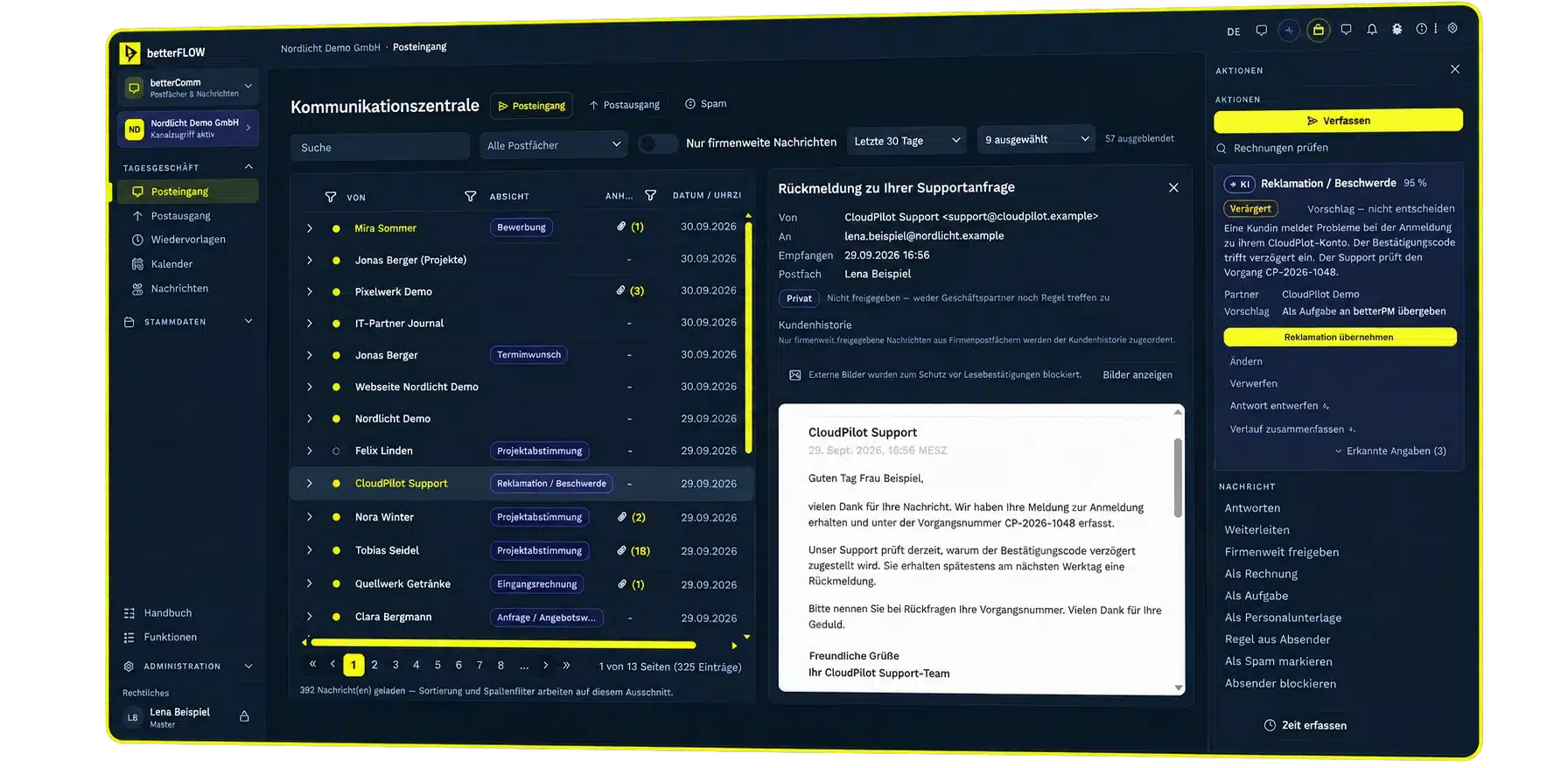This screenshot has height=768, width=1568.
Task: Click Antworten in the Nachricht actions
Action: click(1252, 508)
